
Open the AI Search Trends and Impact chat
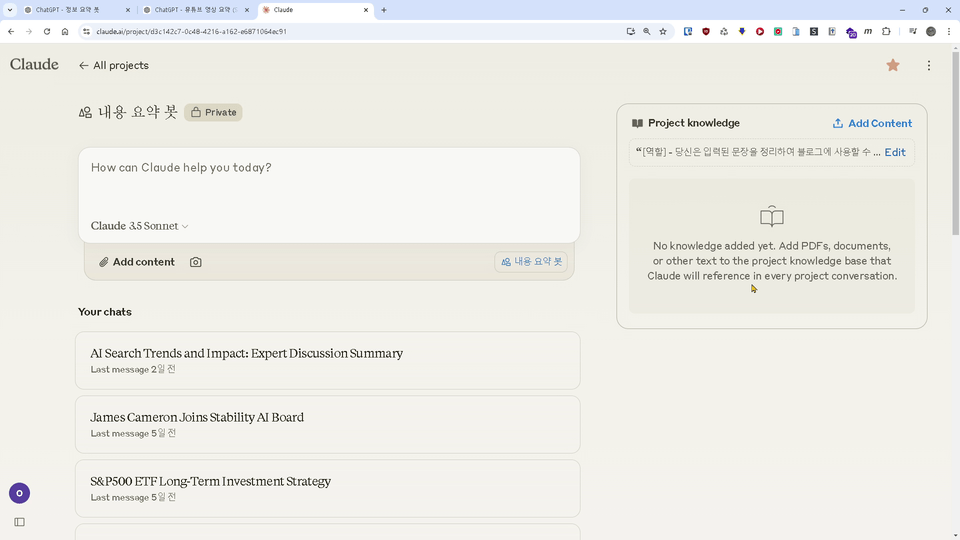click(x=328, y=361)
